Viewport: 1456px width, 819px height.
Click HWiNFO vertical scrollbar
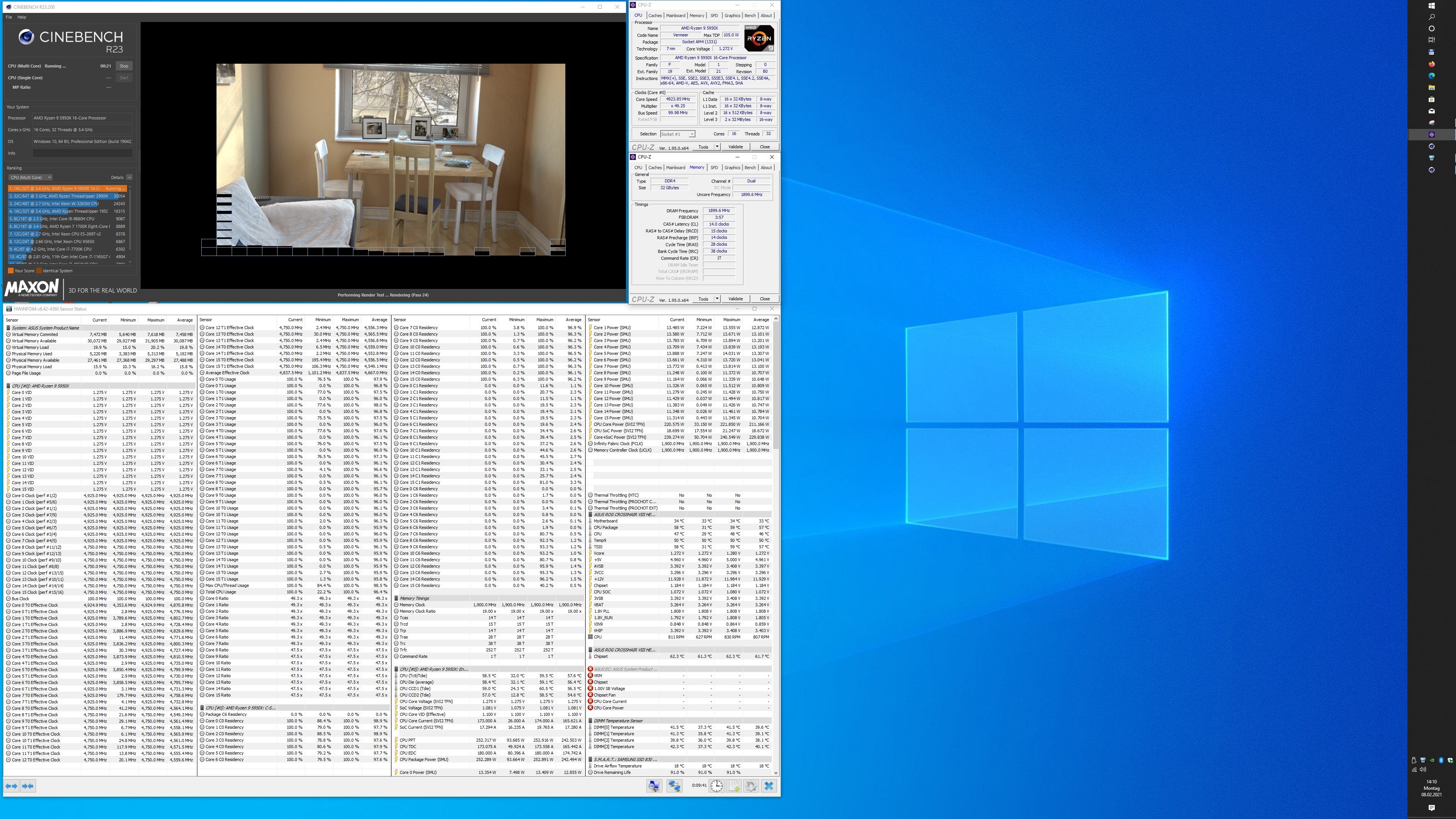point(775,546)
